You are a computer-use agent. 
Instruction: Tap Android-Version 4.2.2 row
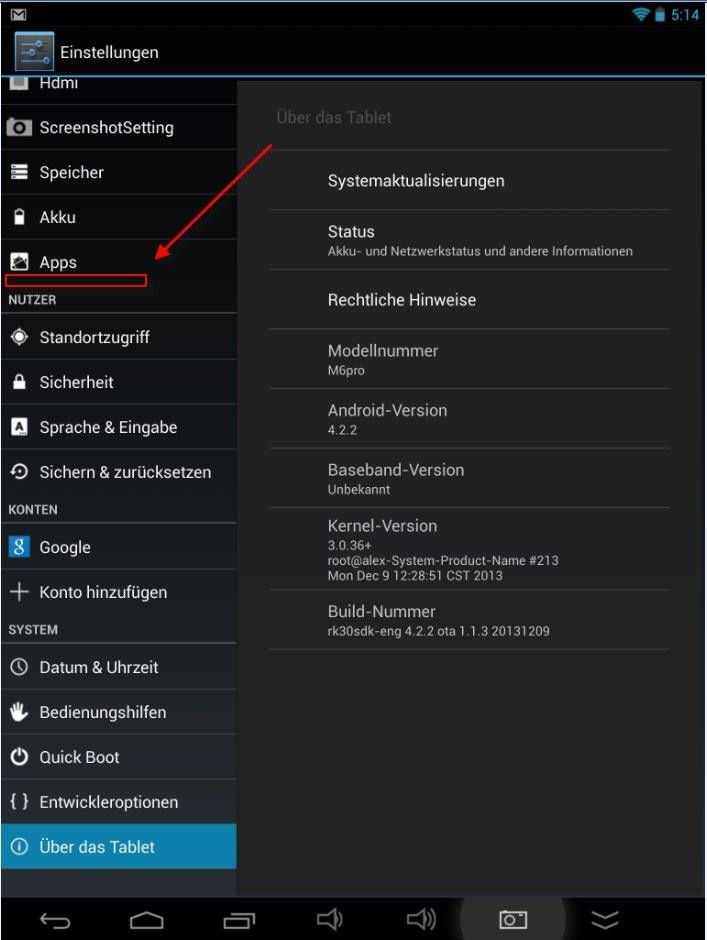coord(469,418)
